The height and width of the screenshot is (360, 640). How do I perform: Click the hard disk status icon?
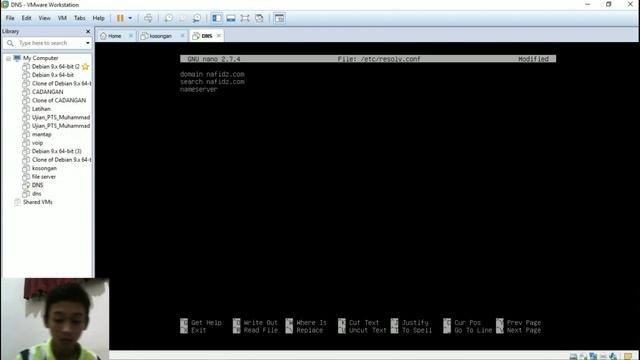573,356
